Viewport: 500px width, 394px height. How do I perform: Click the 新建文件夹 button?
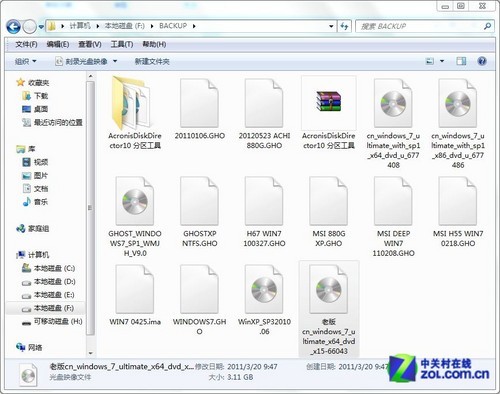(152, 61)
